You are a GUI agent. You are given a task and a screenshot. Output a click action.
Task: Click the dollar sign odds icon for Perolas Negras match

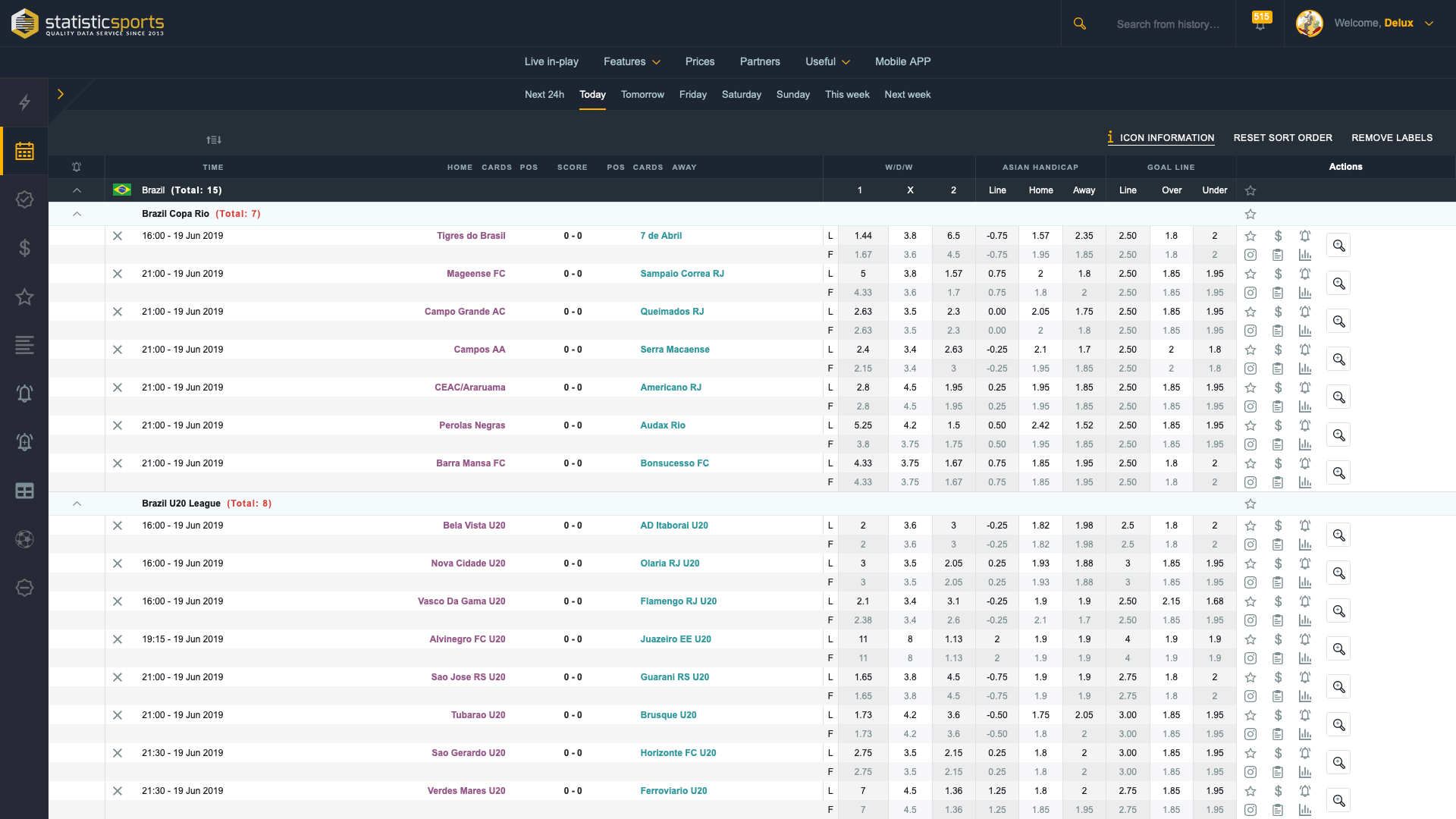click(x=1278, y=425)
